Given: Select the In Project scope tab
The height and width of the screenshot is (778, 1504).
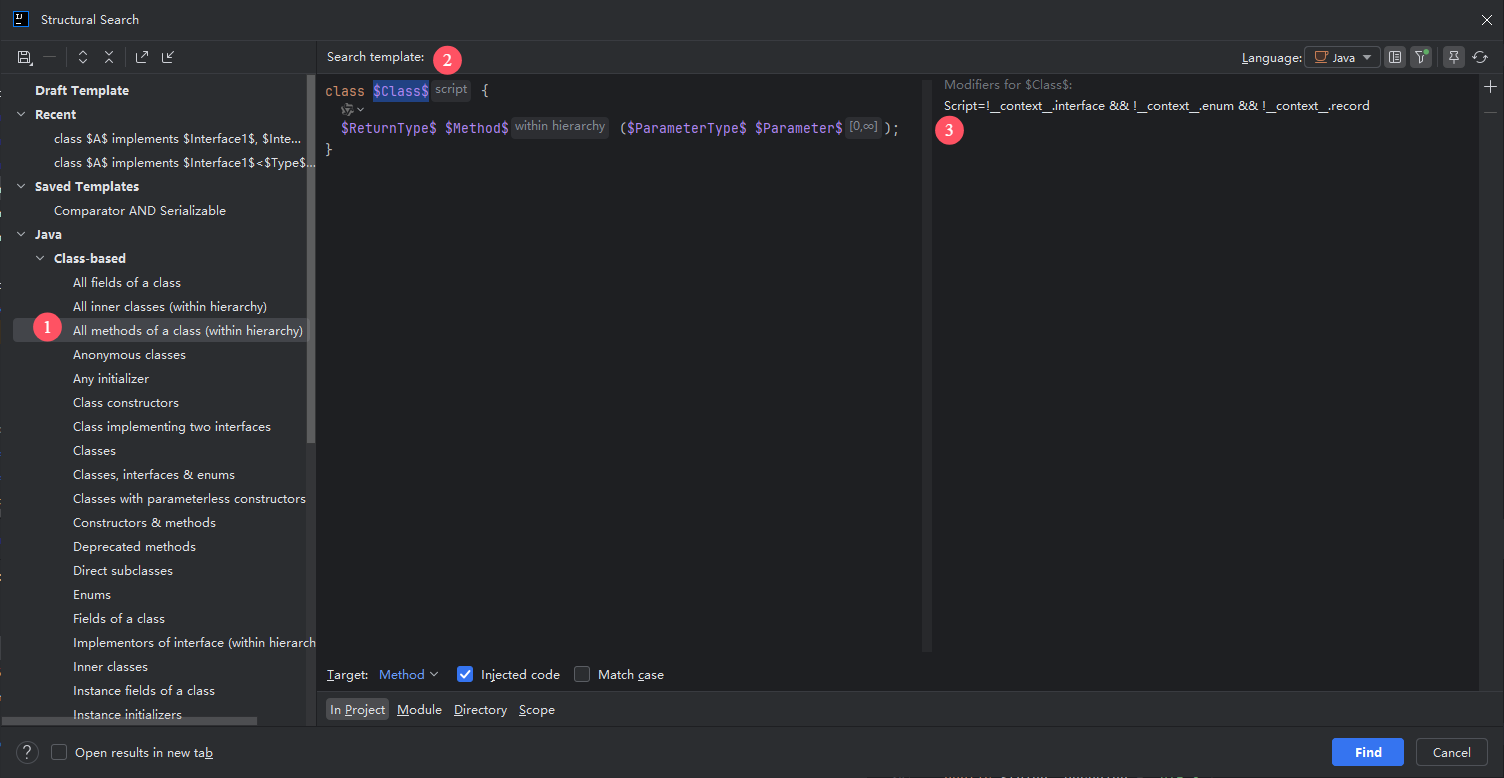Looking at the screenshot, I should pos(357,709).
